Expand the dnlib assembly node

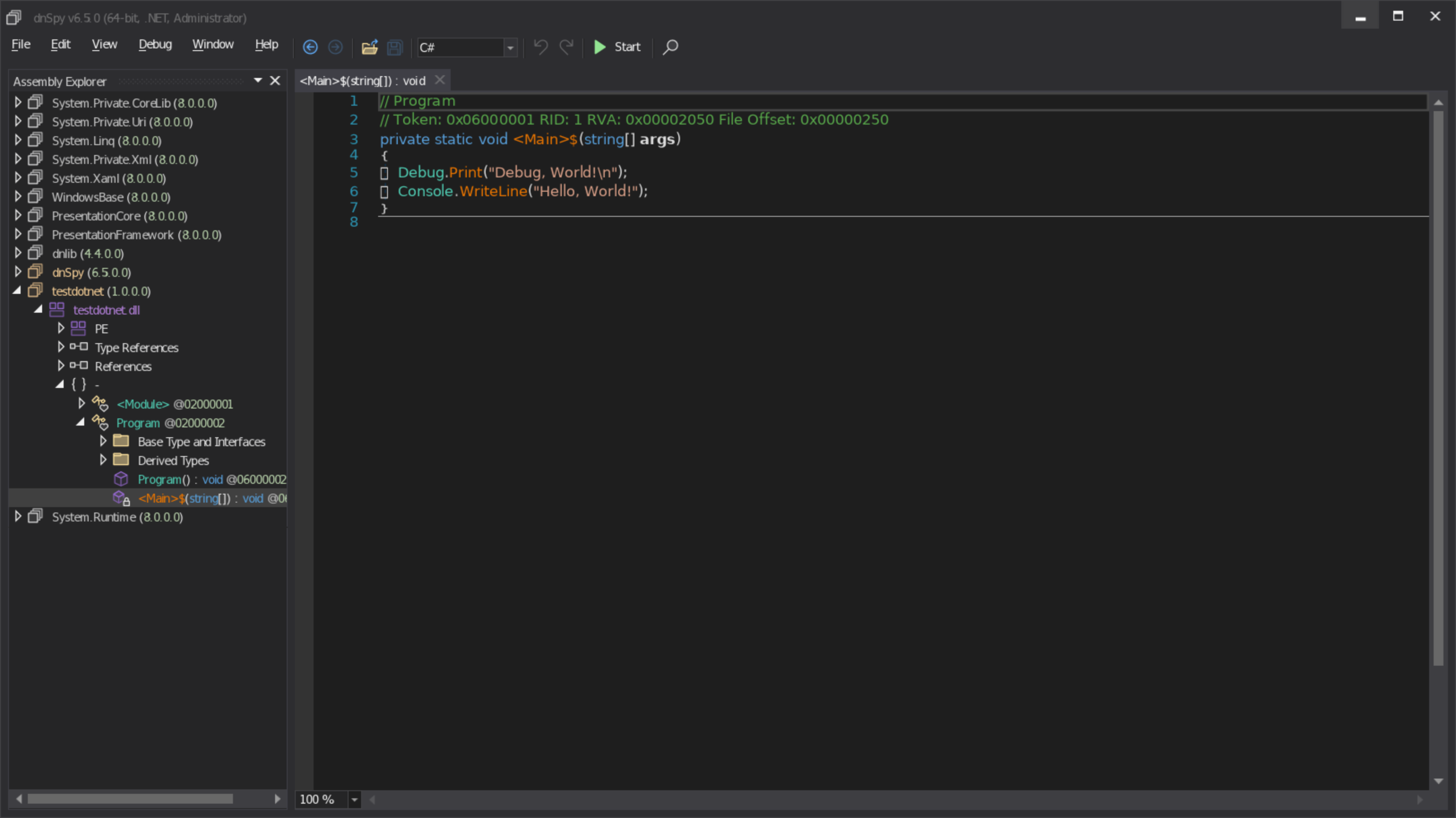[18, 253]
